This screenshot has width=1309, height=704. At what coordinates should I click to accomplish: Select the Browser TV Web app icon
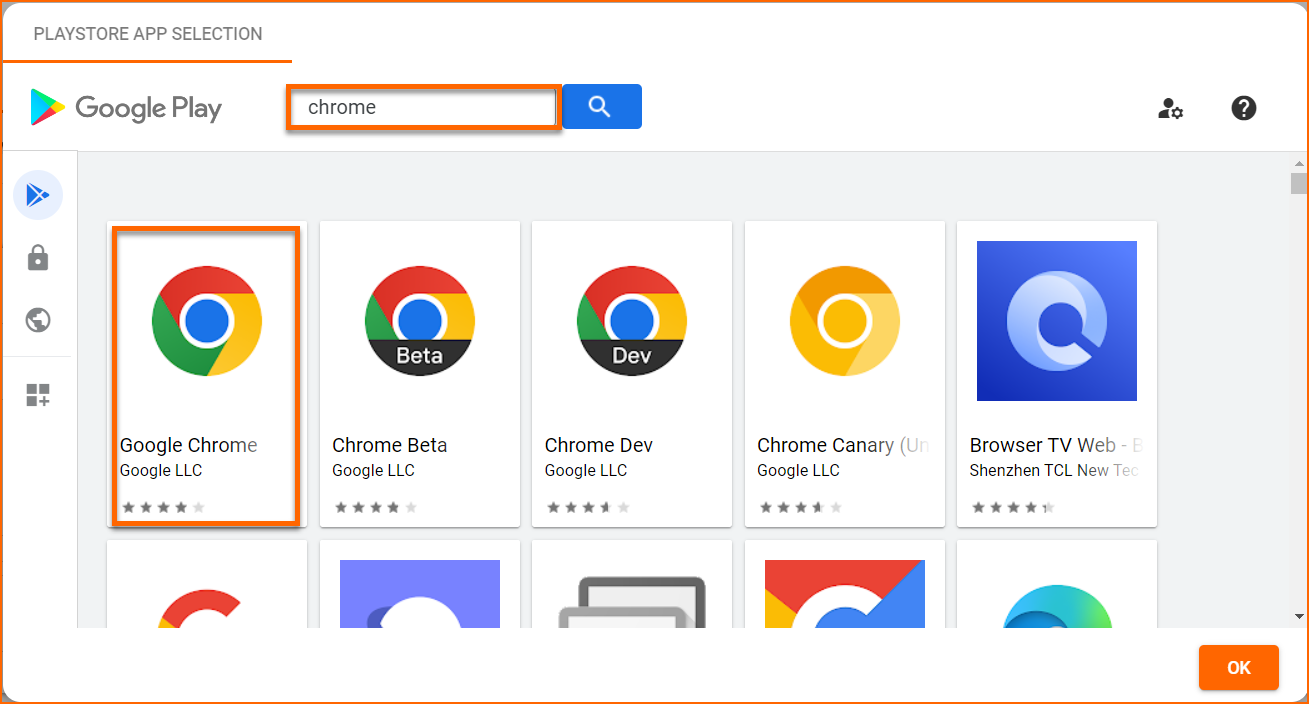pyautogui.click(x=1057, y=321)
